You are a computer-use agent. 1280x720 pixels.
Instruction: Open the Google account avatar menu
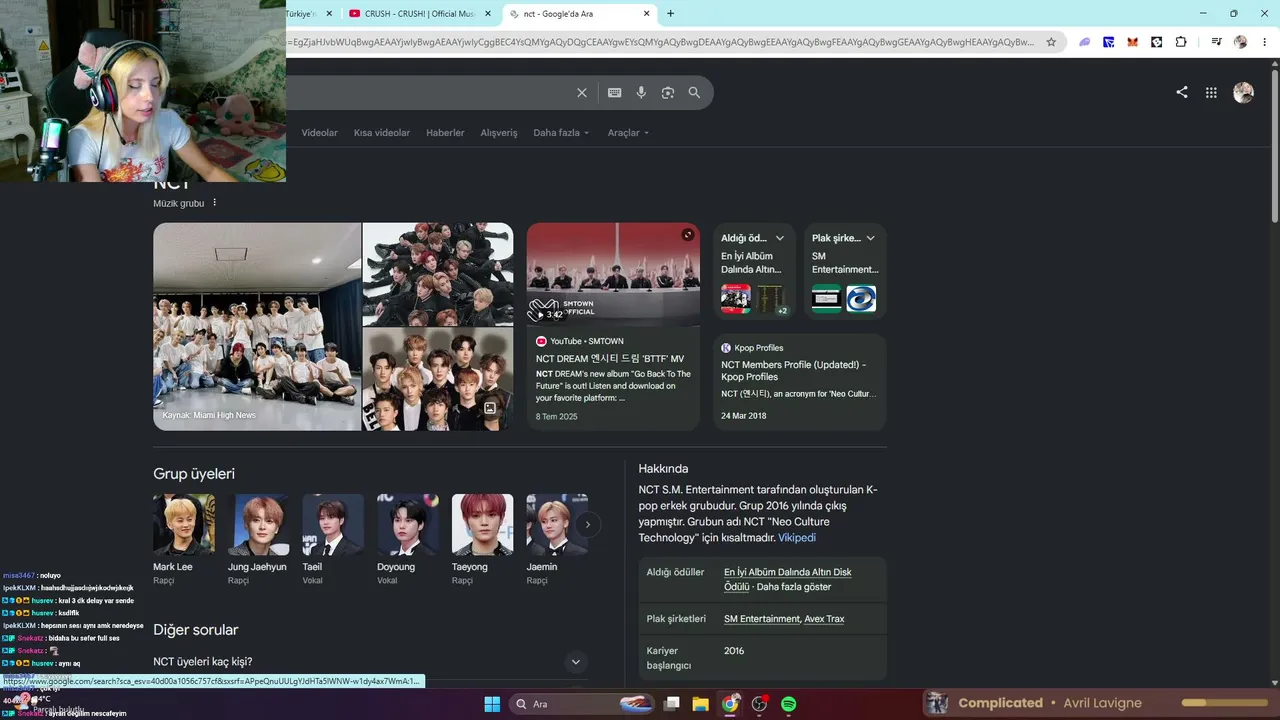(1243, 93)
